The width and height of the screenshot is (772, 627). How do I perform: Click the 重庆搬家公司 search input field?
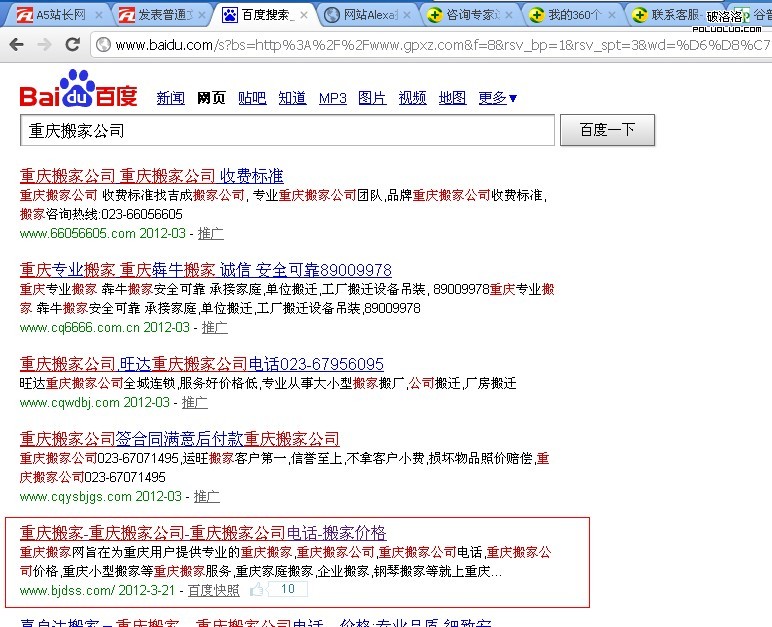pyautogui.click(x=286, y=130)
